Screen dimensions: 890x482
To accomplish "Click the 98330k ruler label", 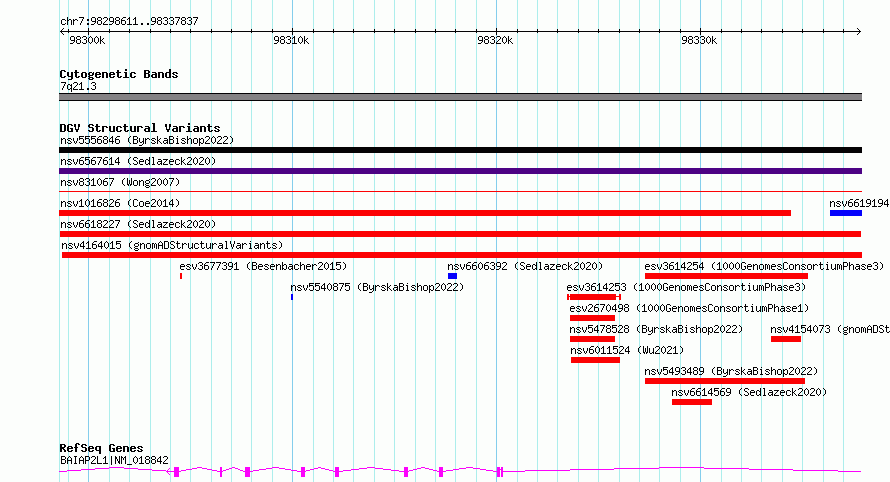I will [x=699, y=40].
